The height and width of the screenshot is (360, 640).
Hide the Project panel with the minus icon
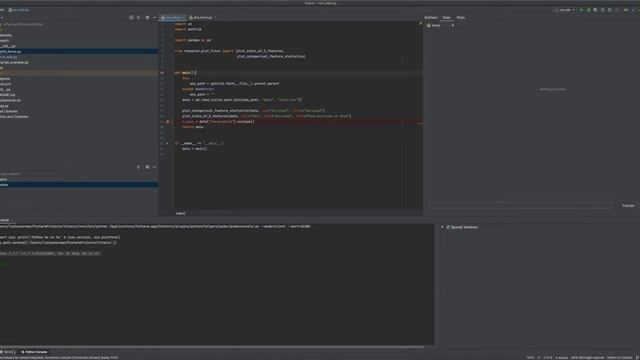point(154,18)
